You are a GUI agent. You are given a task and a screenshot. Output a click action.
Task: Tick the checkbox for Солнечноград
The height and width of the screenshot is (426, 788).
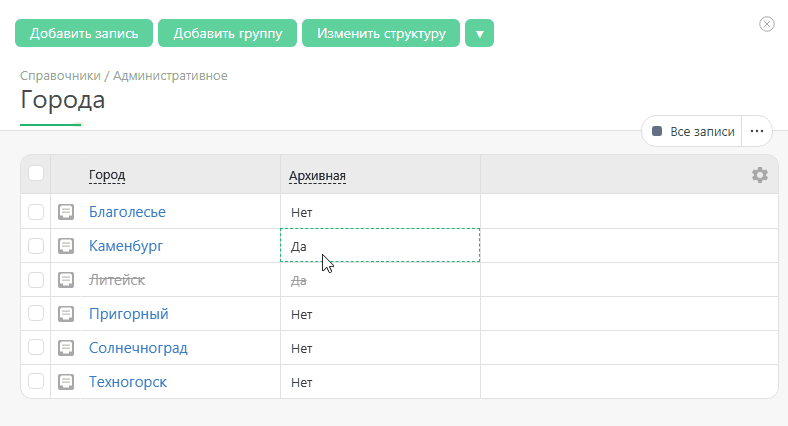point(36,348)
